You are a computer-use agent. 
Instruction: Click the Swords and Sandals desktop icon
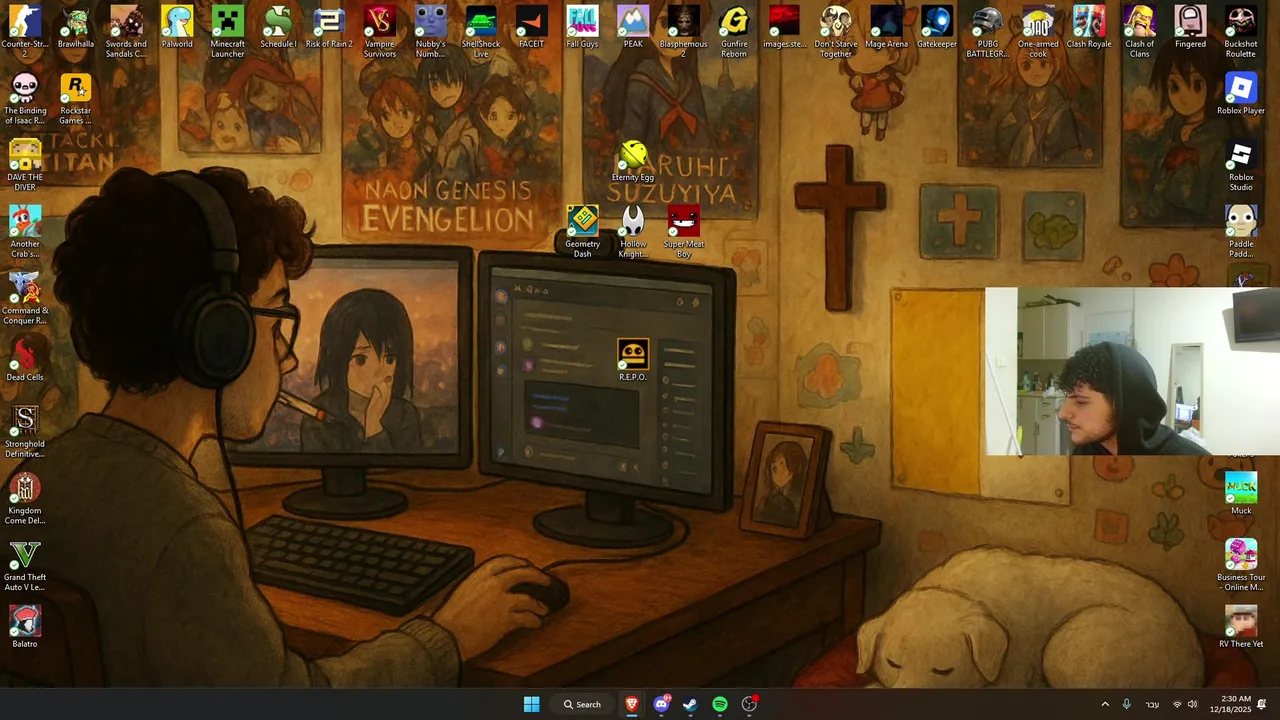(x=126, y=31)
